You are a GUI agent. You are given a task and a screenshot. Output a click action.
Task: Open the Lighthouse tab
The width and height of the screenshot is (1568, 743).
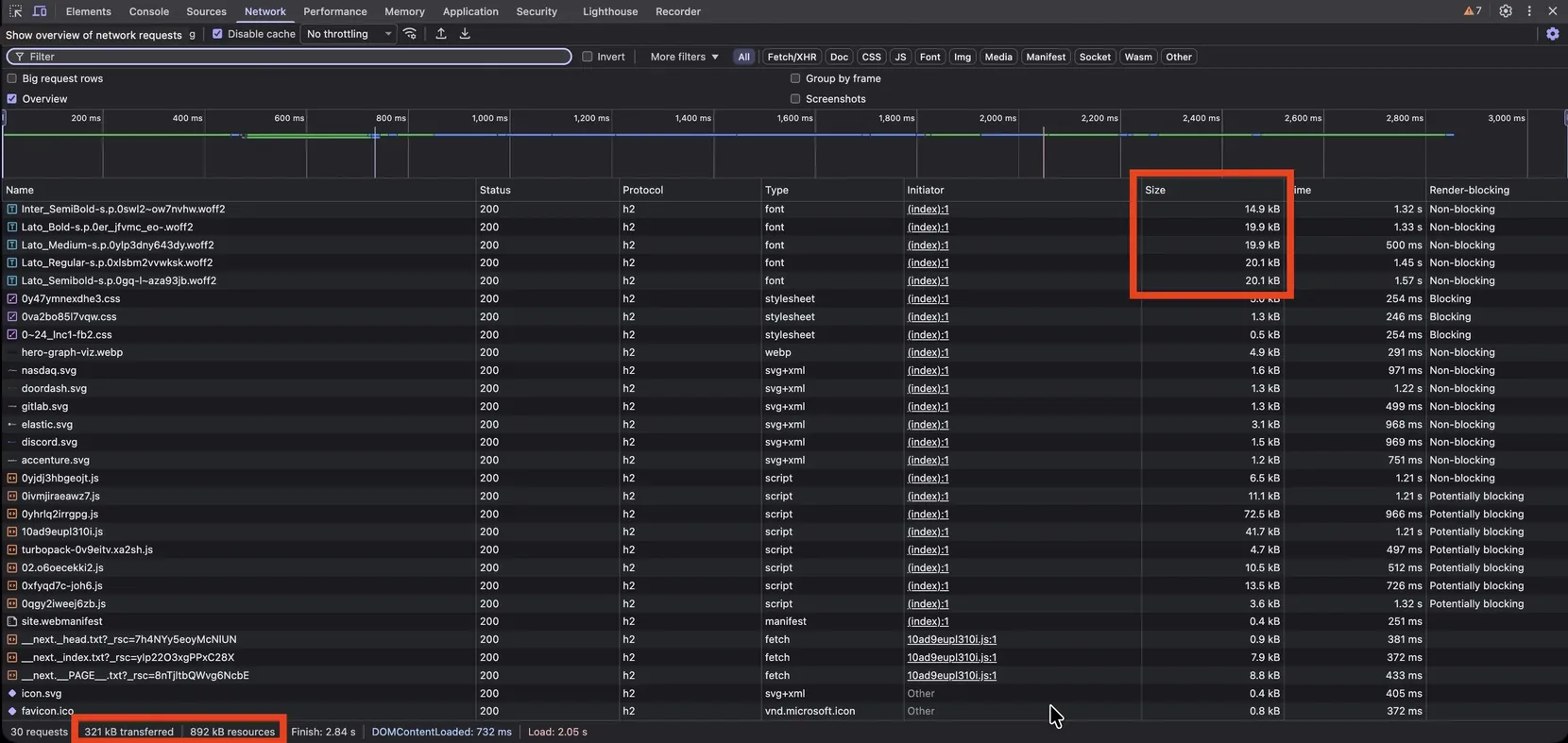610,11
